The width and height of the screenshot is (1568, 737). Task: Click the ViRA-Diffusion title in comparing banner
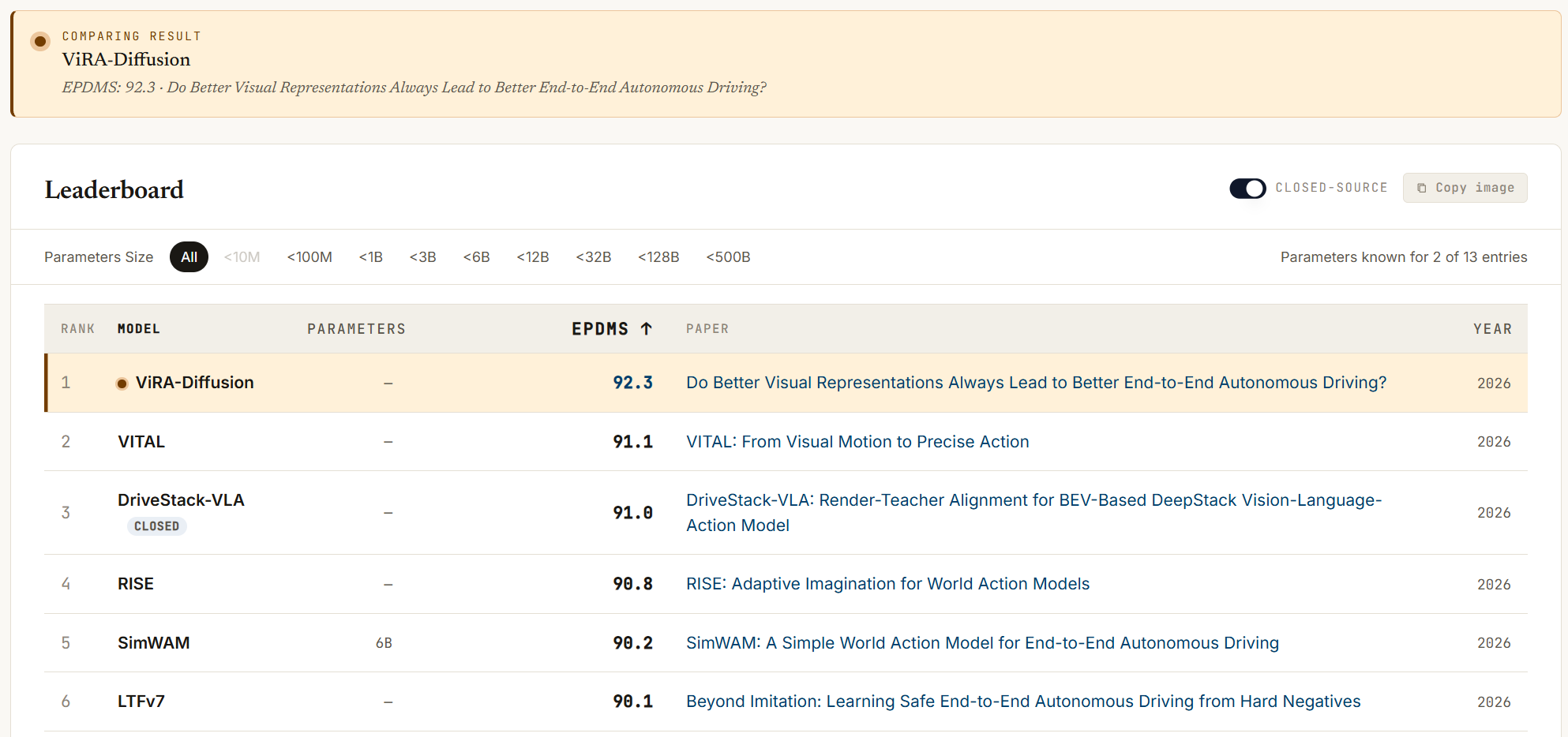[126, 59]
